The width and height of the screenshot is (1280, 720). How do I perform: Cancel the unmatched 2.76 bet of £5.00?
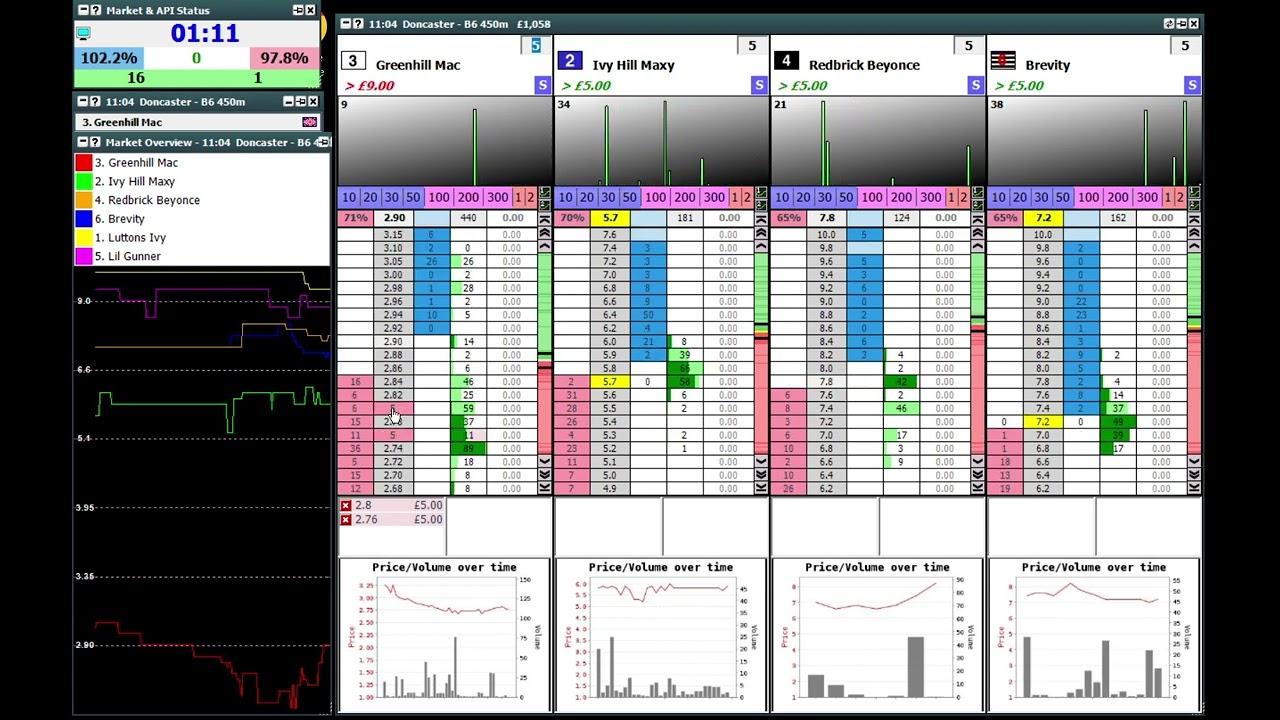click(x=346, y=520)
